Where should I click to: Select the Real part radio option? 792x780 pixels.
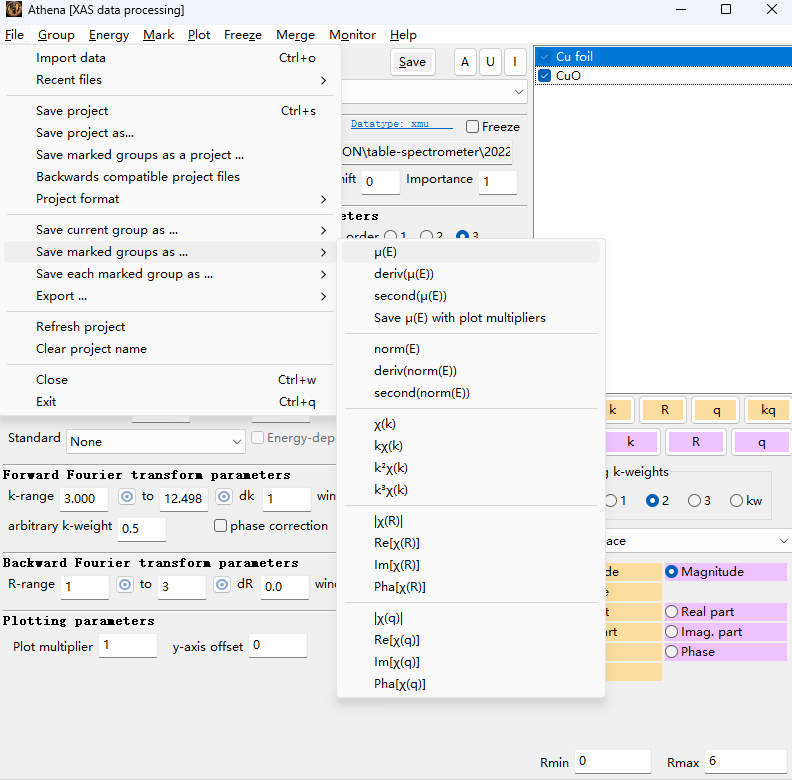tap(672, 612)
